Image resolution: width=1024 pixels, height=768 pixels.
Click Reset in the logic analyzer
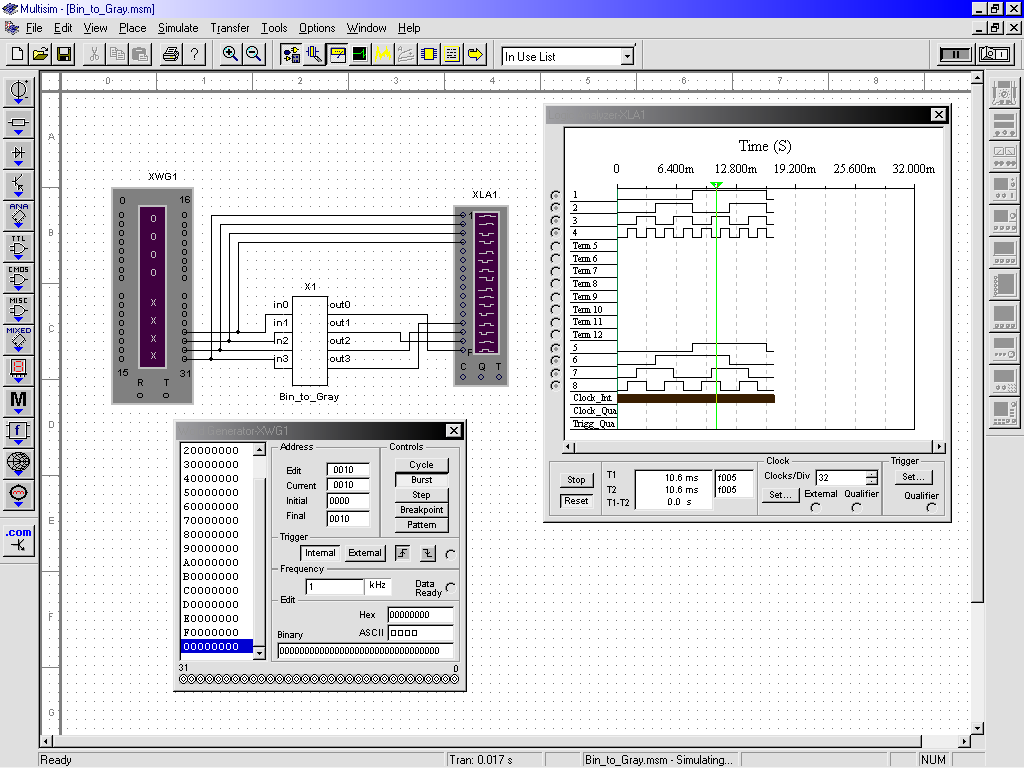[576, 500]
